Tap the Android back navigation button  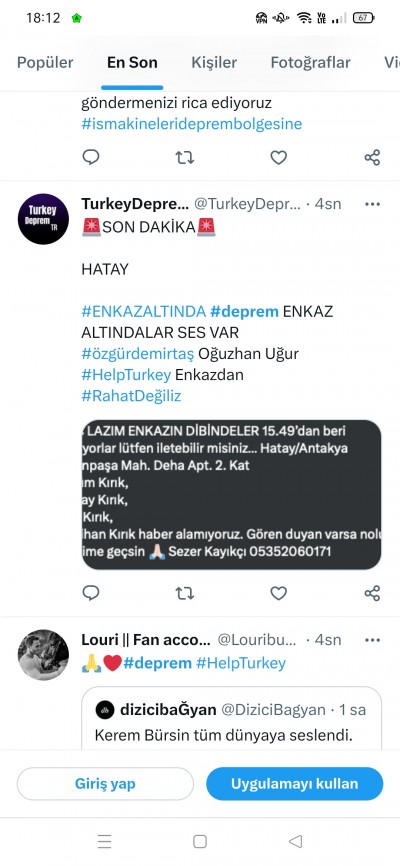(x=296, y=841)
